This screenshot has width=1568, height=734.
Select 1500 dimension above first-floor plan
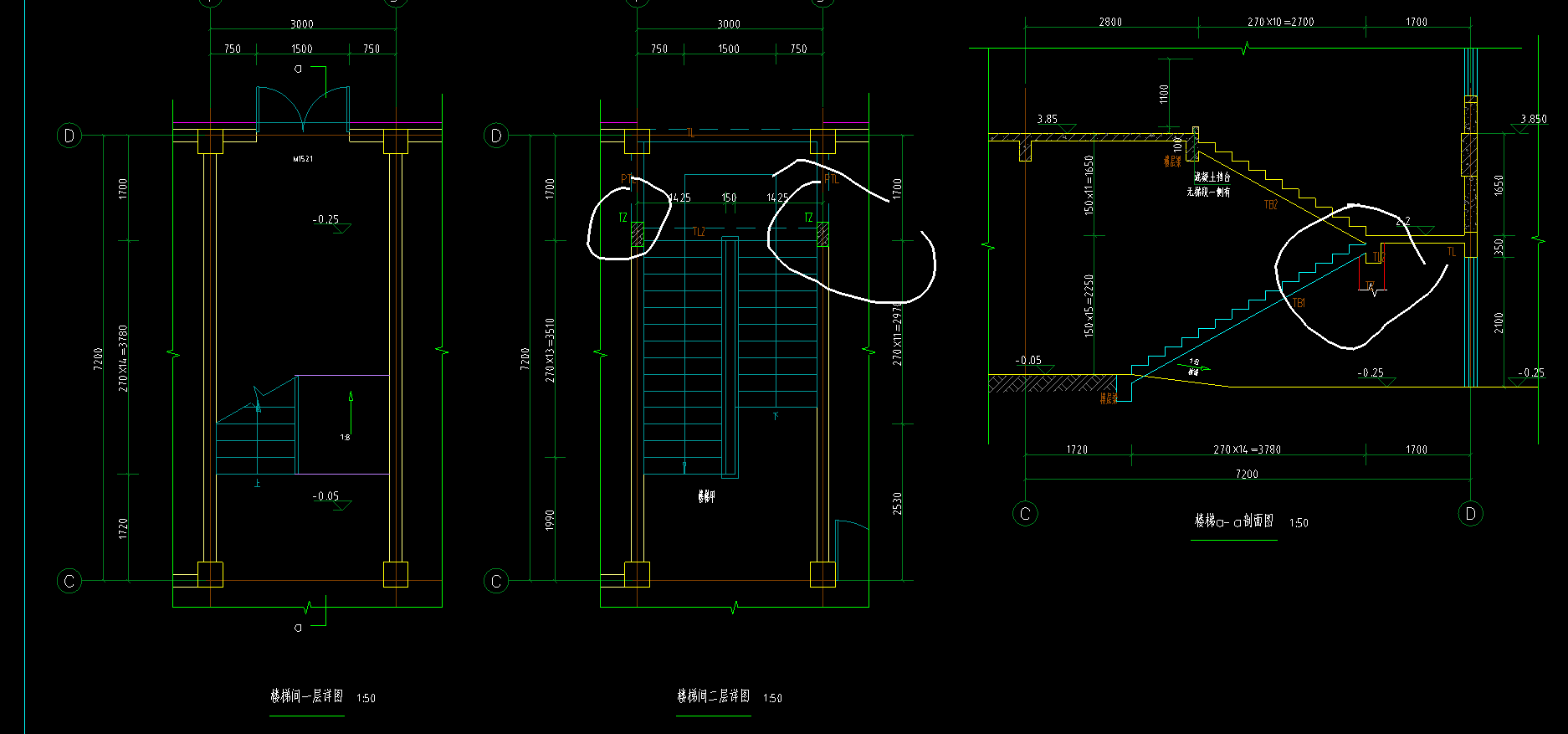click(x=302, y=49)
